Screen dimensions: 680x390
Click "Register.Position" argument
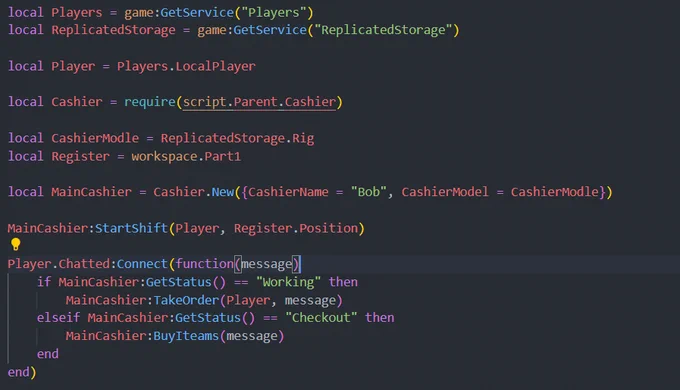[x=296, y=229]
